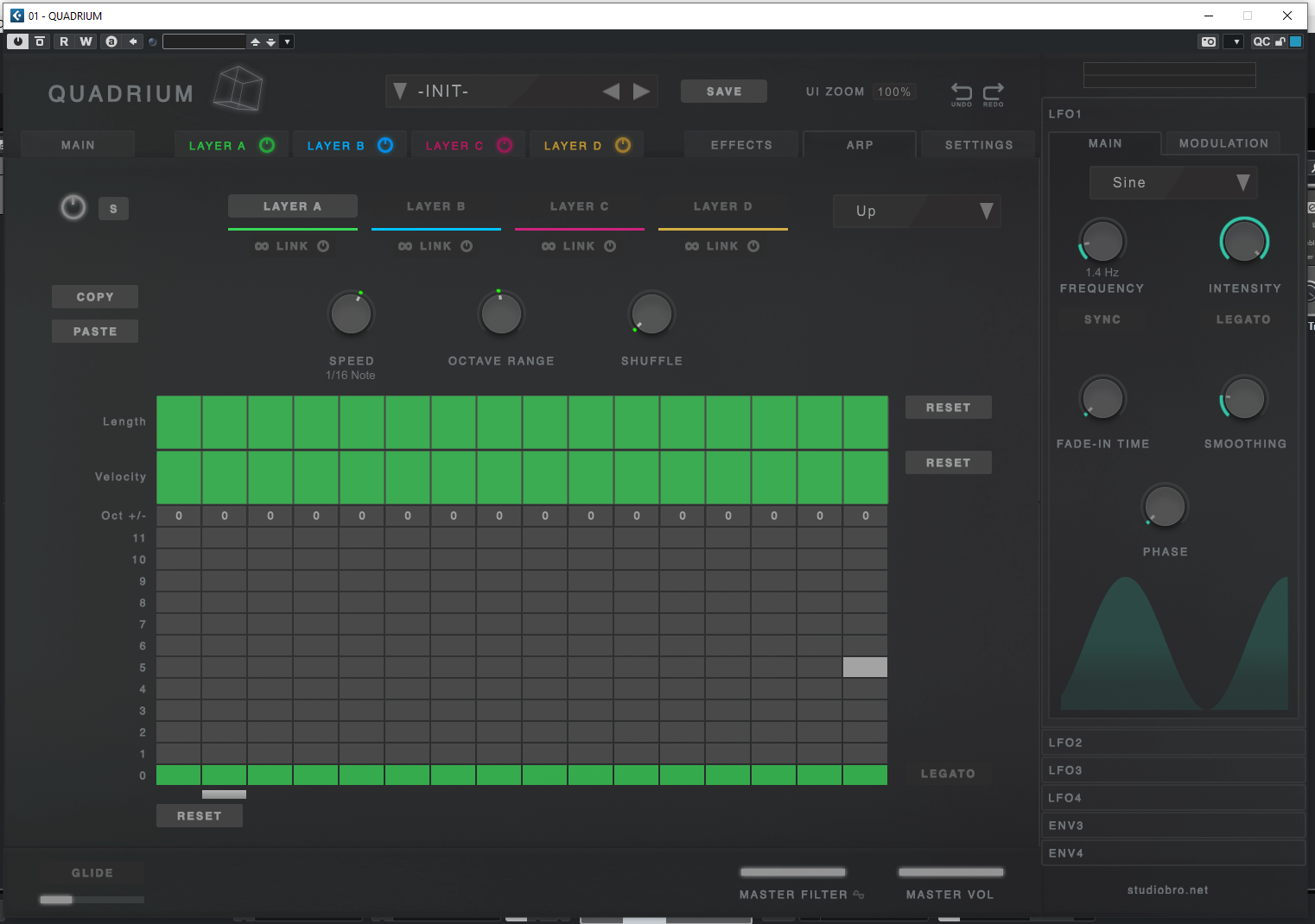The width and height of the screenshot is (1315, 924).
Task: Toggle Layer B power icon in tab bar
Action: 385,145
